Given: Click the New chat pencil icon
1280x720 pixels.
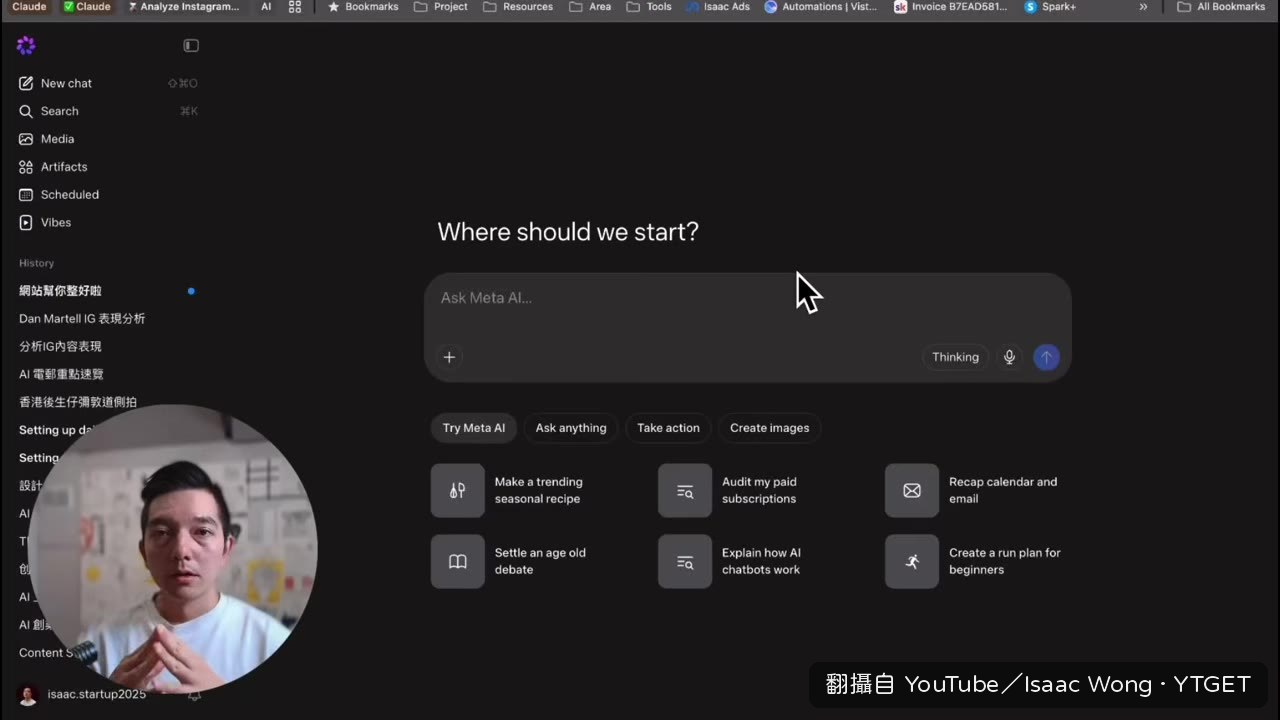Looking at the screenshot, I should 26,83.
